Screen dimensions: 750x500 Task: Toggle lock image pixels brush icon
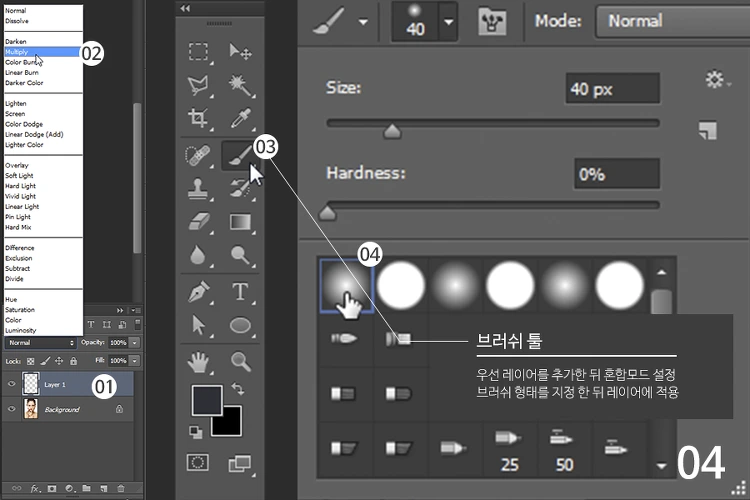[x=45, y=361]
